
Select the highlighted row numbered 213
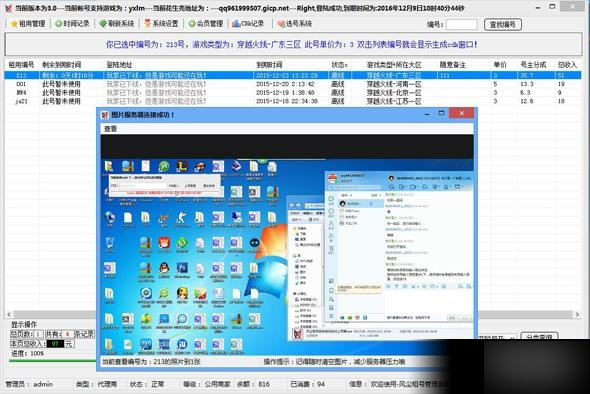click(x=293, y=75)
